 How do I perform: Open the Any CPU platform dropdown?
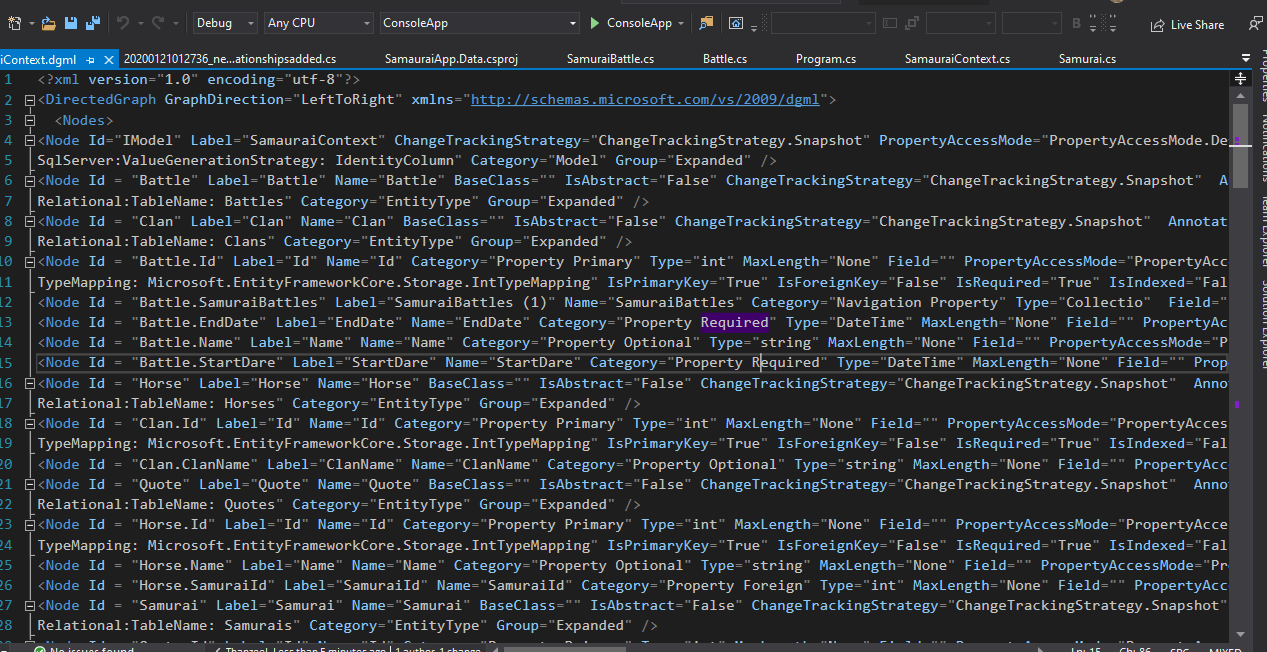[319, 23]
